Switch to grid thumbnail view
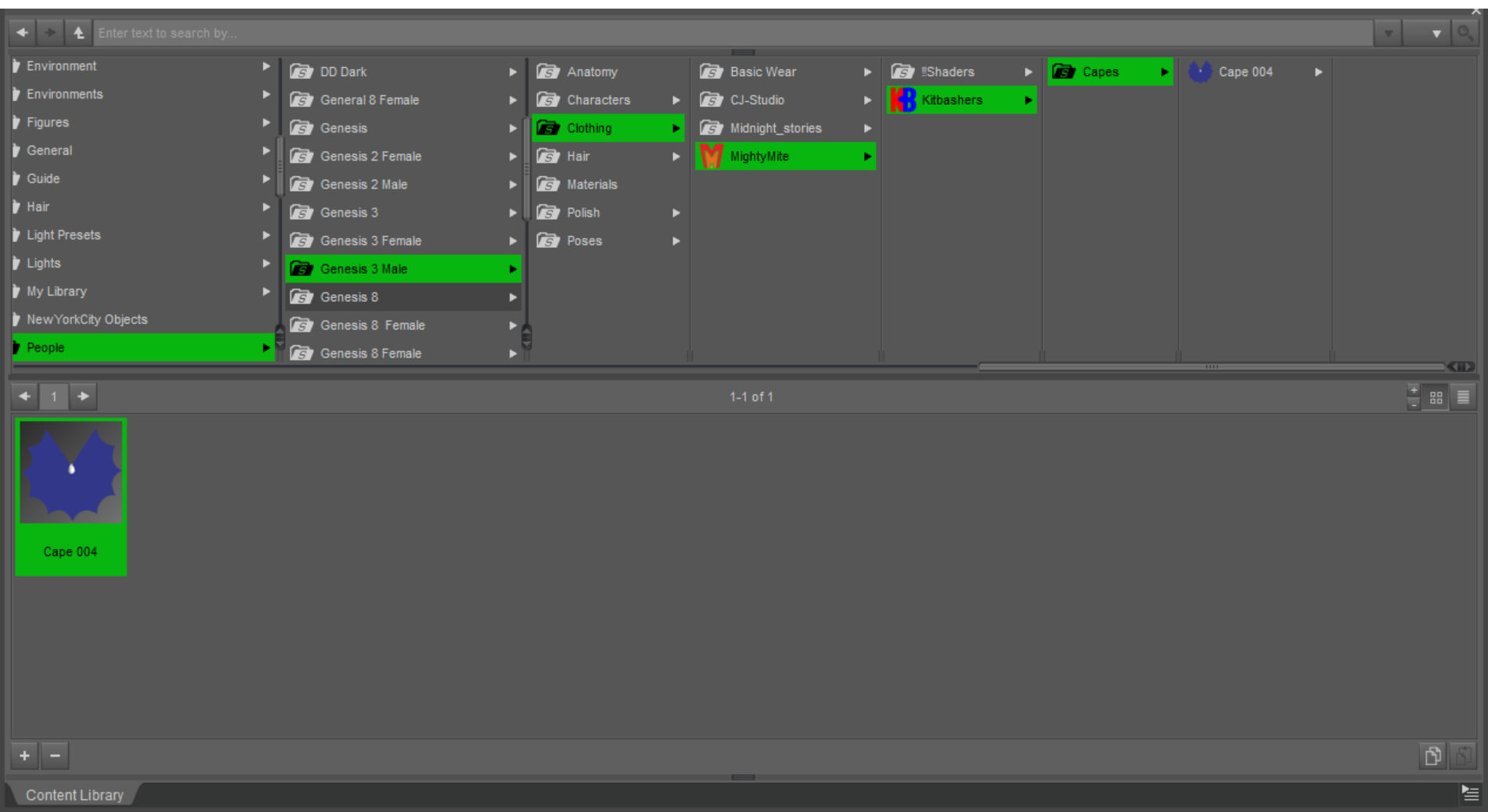The width and height of the screenshot is (1488, 812). 1436,397
